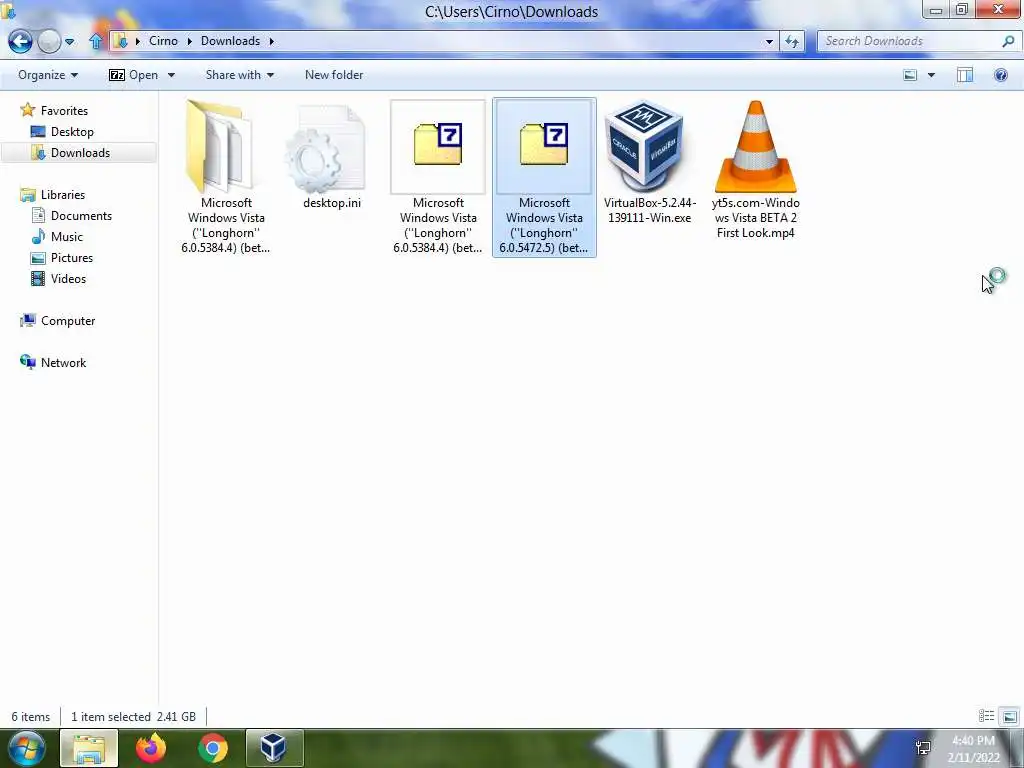The image size is (1024, 768).
Task: Go back with the Back arrow button
Action: tap(20, 42)
